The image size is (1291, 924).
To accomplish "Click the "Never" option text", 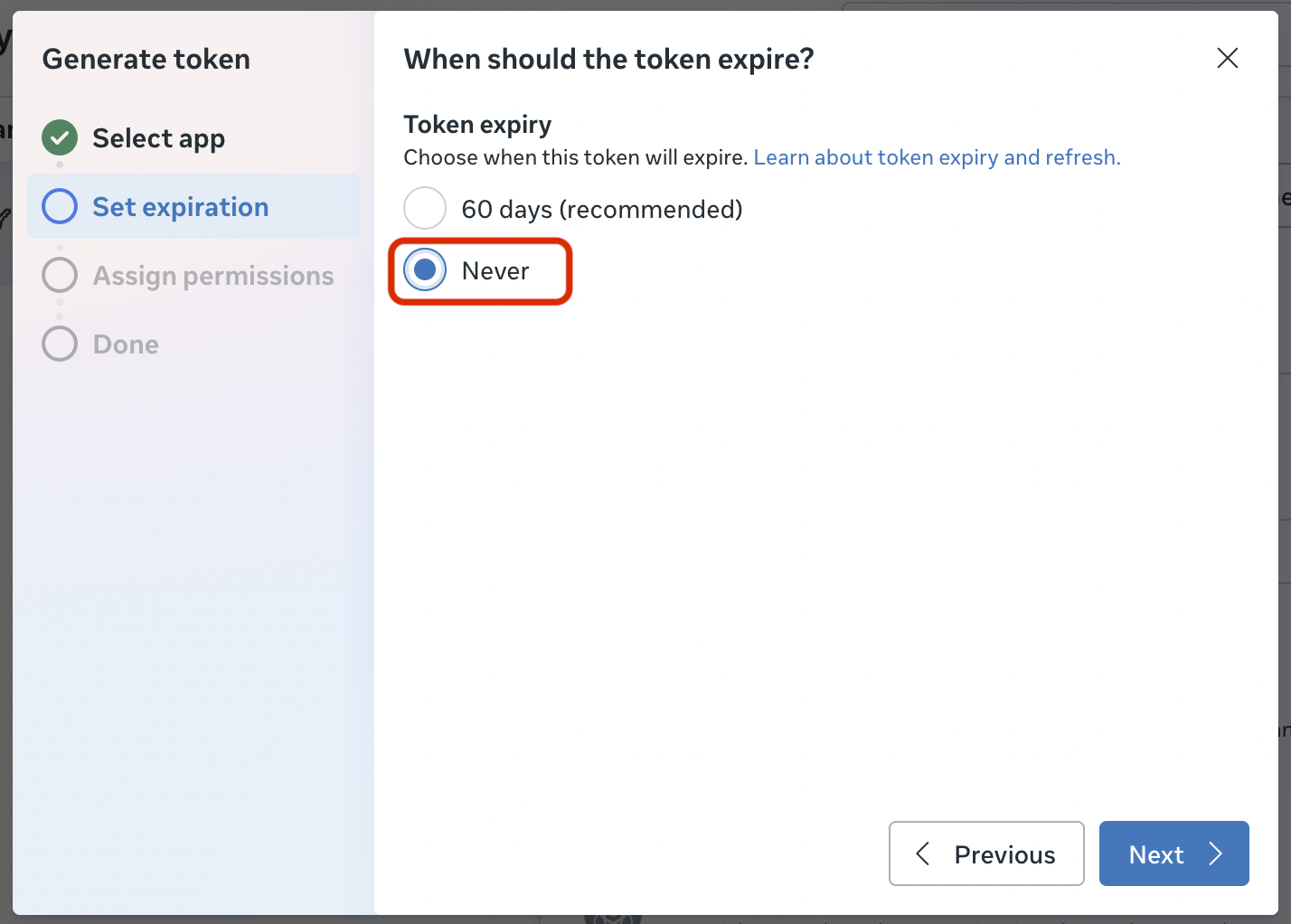I will point(495,270).
